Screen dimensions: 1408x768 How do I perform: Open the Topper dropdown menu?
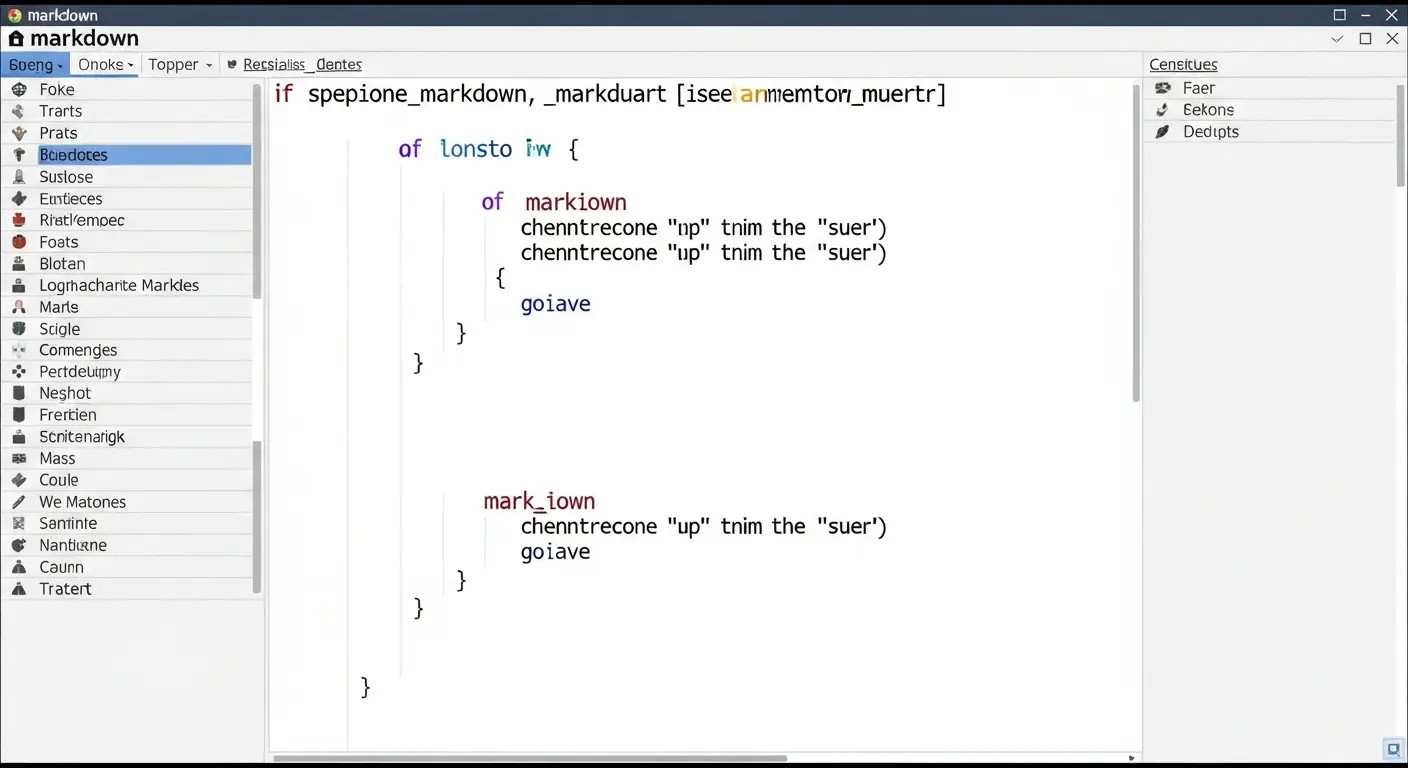pos(180,64)
